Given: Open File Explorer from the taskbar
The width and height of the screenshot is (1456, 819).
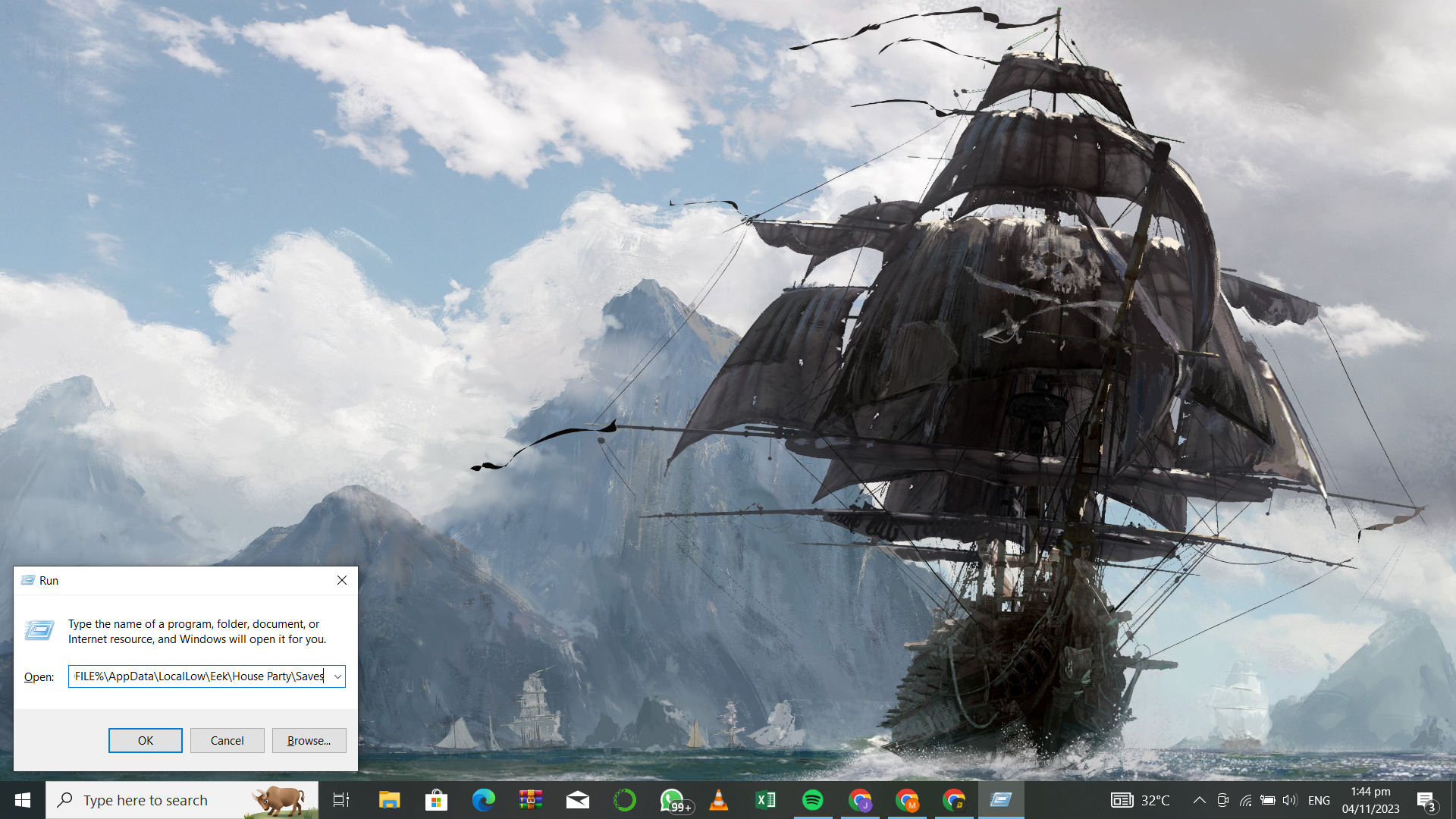Looking at the screenshot, I should click(389, 800).
